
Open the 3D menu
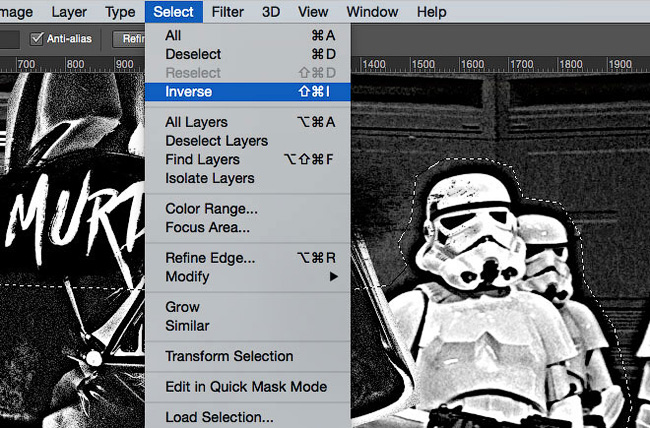(x=271, y=12)
